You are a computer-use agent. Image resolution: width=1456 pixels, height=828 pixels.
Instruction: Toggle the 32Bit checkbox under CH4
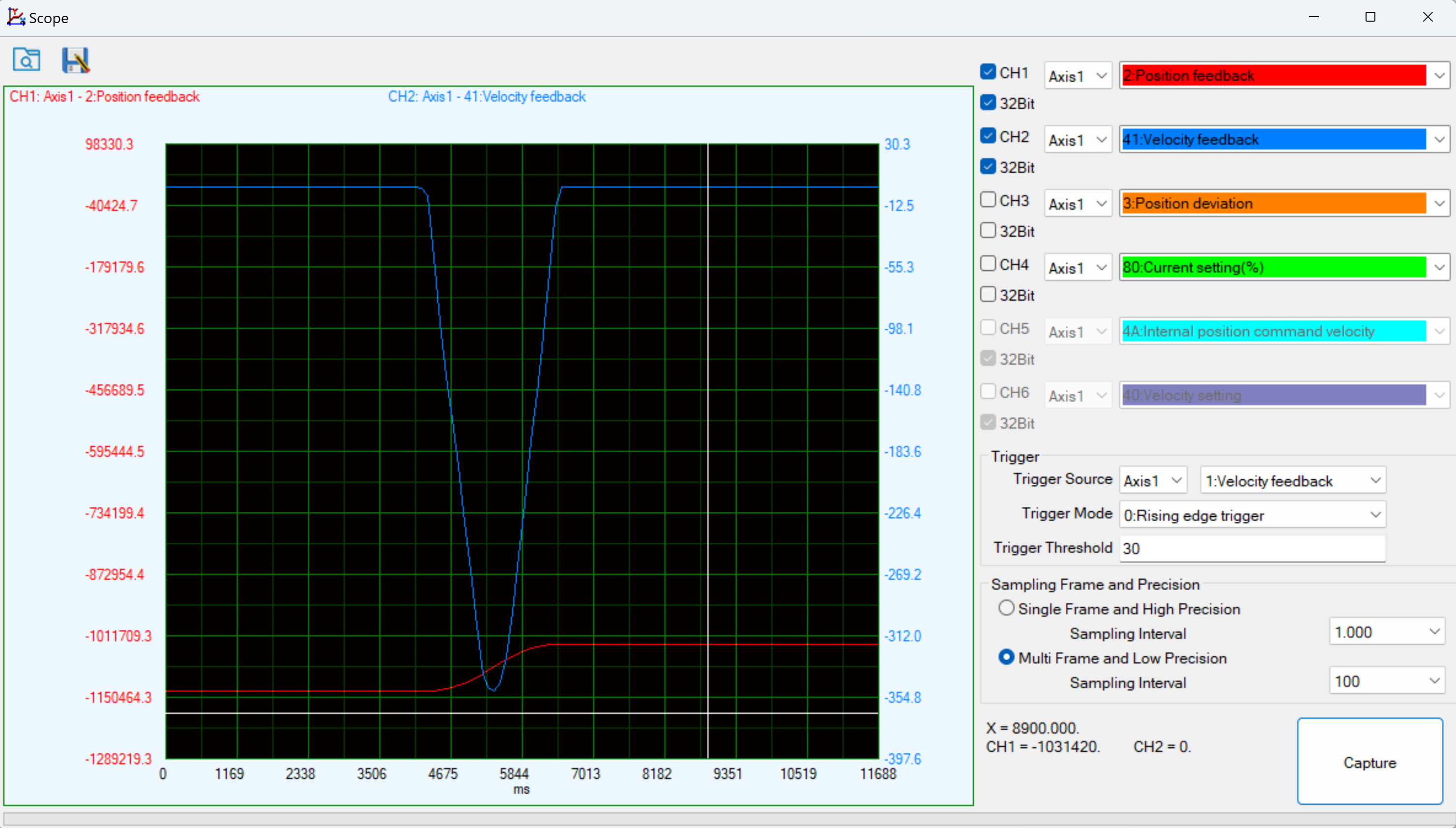tap(988, 294)
